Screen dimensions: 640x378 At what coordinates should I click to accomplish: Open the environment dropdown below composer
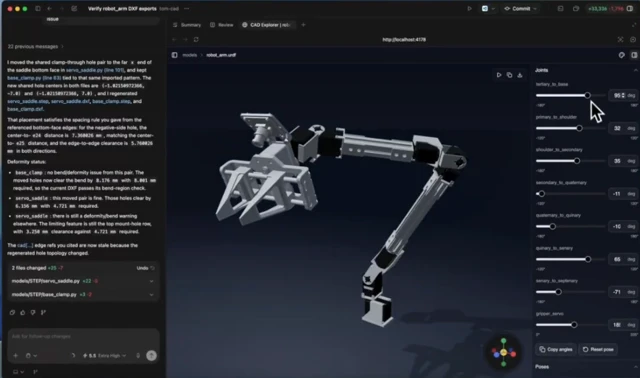tap(18, 372)
